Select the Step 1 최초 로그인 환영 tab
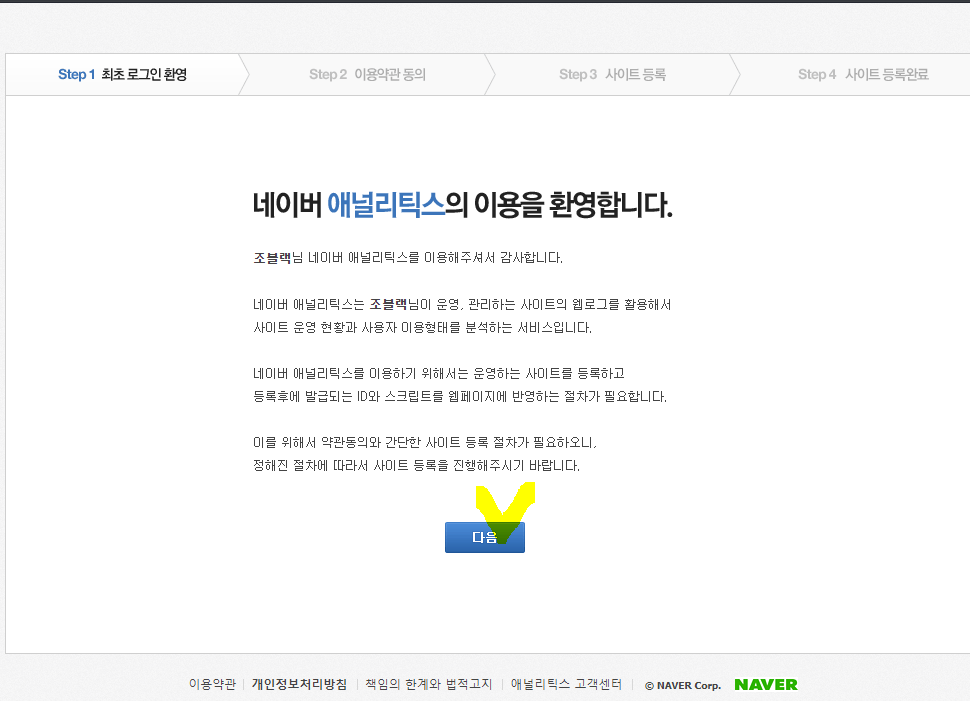This screenshot has height=701, width=970. tap(122, 74)
